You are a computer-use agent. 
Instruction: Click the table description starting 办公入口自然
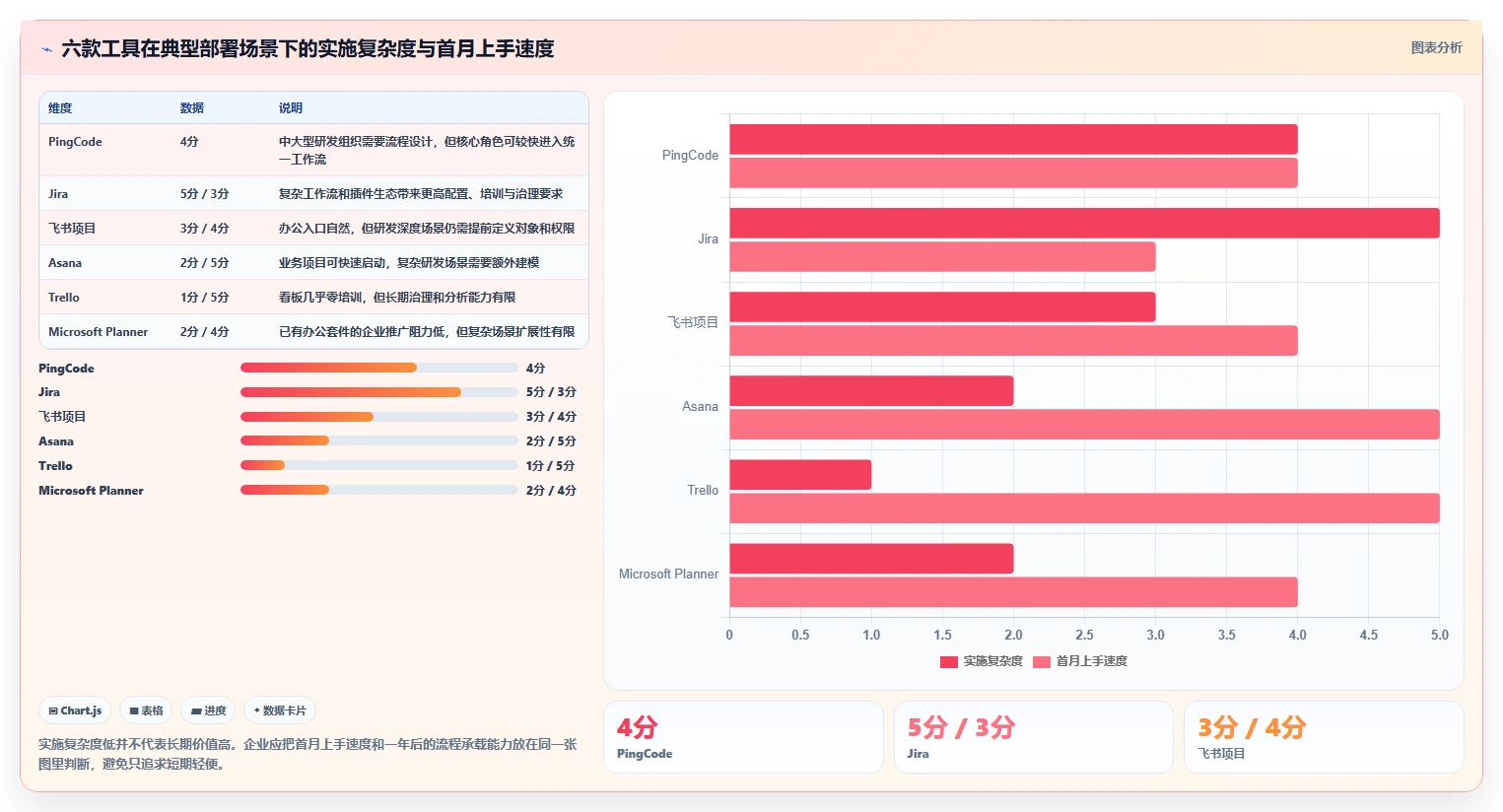click(x=427, y=229)
